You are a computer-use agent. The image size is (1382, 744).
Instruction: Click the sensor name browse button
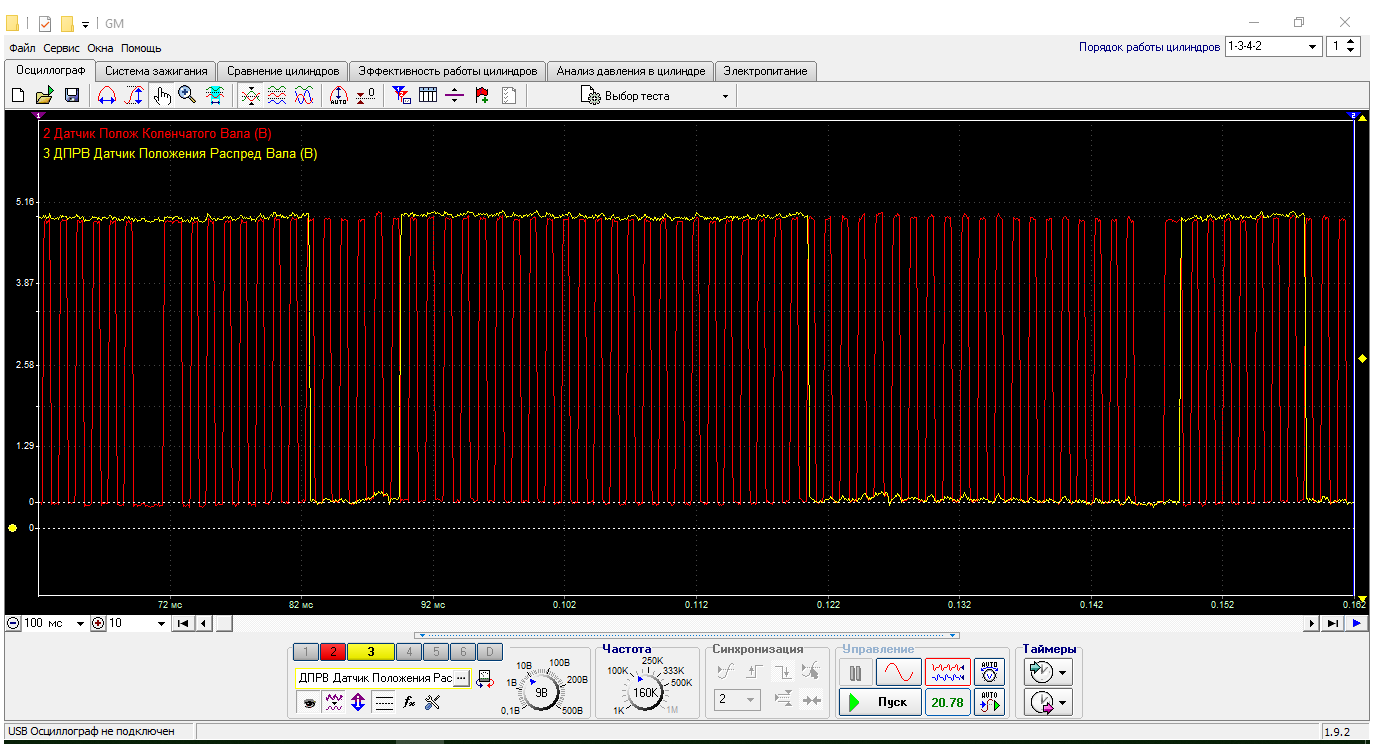coord(462,678)
